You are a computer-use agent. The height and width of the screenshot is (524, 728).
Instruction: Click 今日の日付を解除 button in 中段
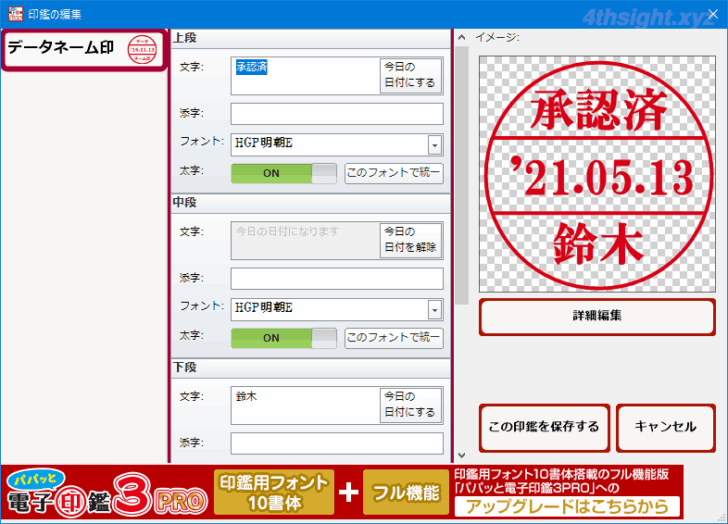[410, 240]
